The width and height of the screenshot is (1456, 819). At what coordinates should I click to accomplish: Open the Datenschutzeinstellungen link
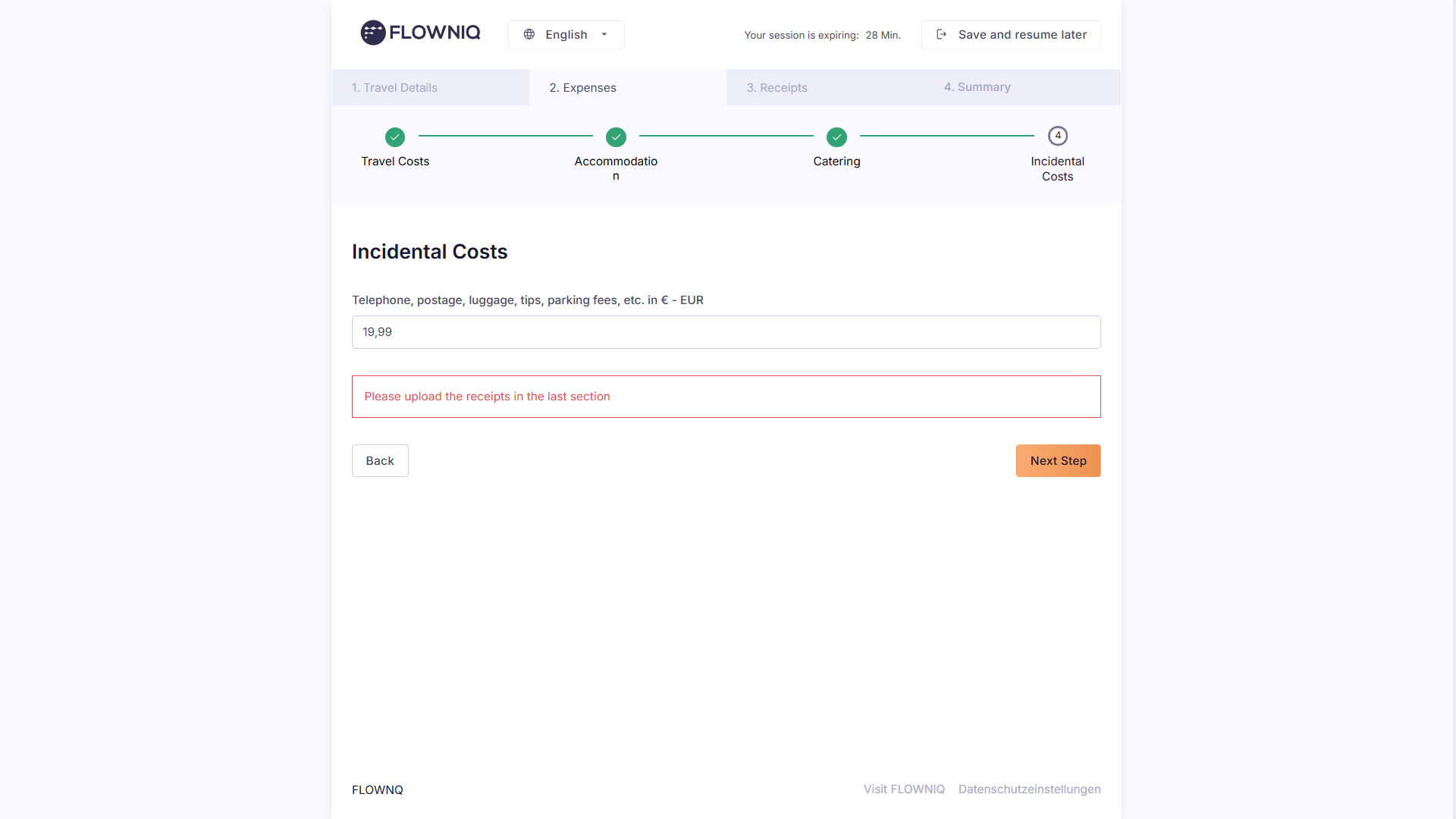pos(1029,789)
